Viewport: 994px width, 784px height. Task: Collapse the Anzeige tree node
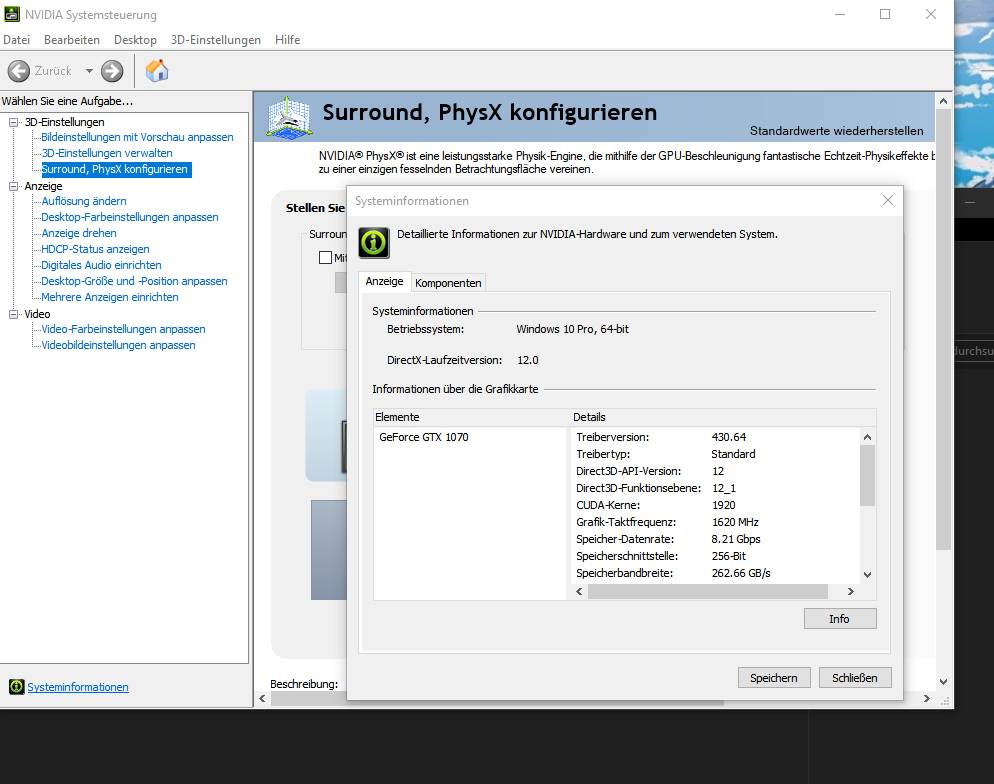coord(13,186)
